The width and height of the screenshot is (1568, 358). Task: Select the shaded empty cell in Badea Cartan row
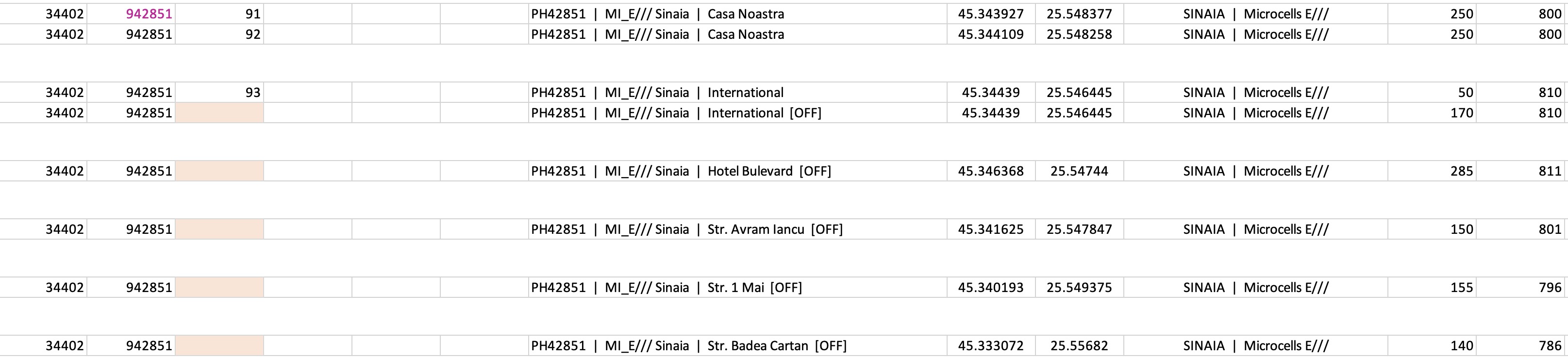pos(220,345)
